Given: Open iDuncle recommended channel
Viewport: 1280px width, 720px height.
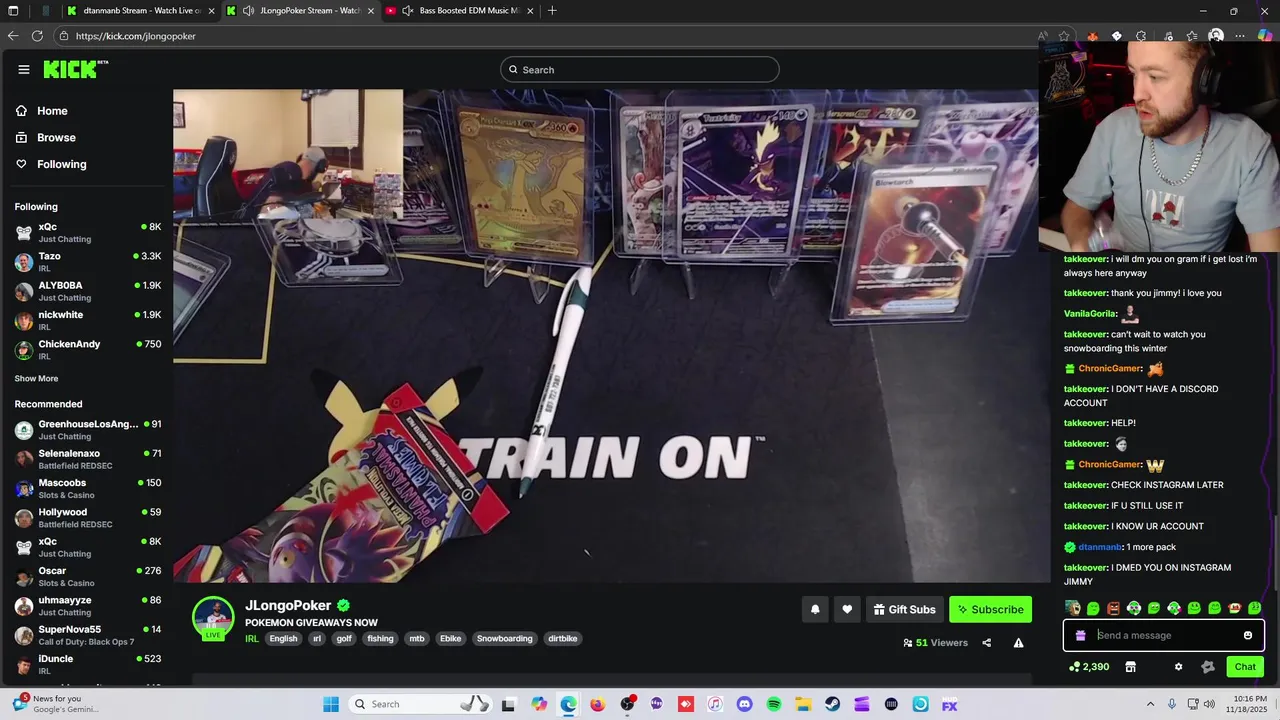Looking at the screenshot, I should tap(88, 664).
